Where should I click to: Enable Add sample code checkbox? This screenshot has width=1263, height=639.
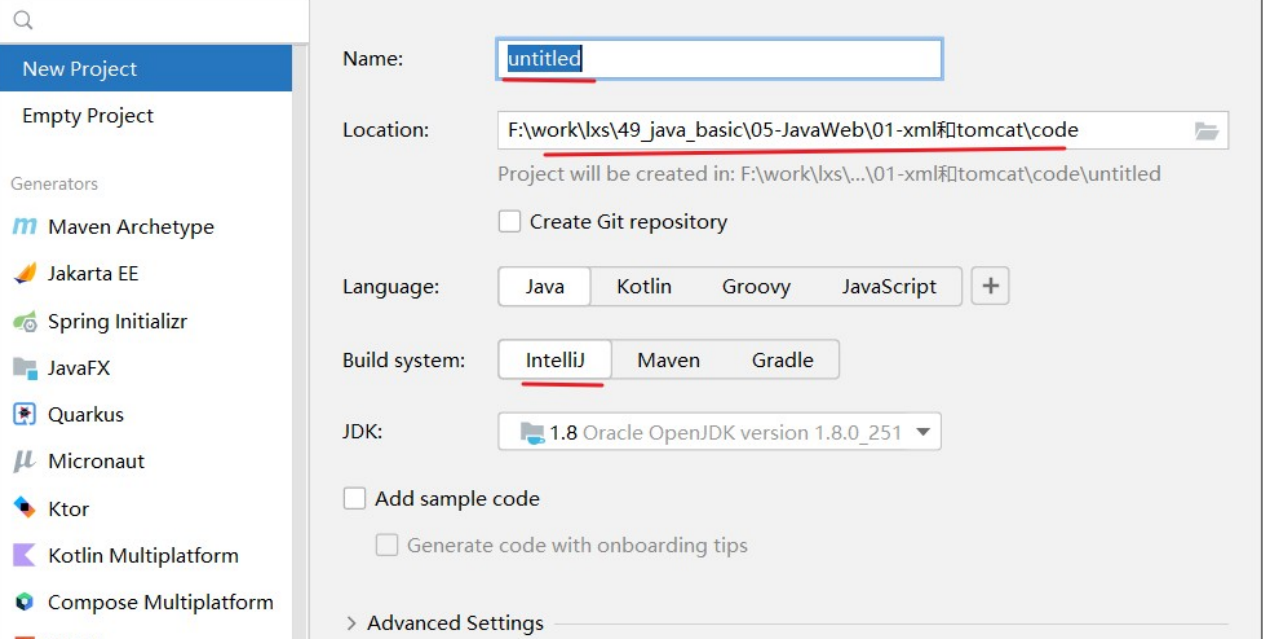pos(354,498)
